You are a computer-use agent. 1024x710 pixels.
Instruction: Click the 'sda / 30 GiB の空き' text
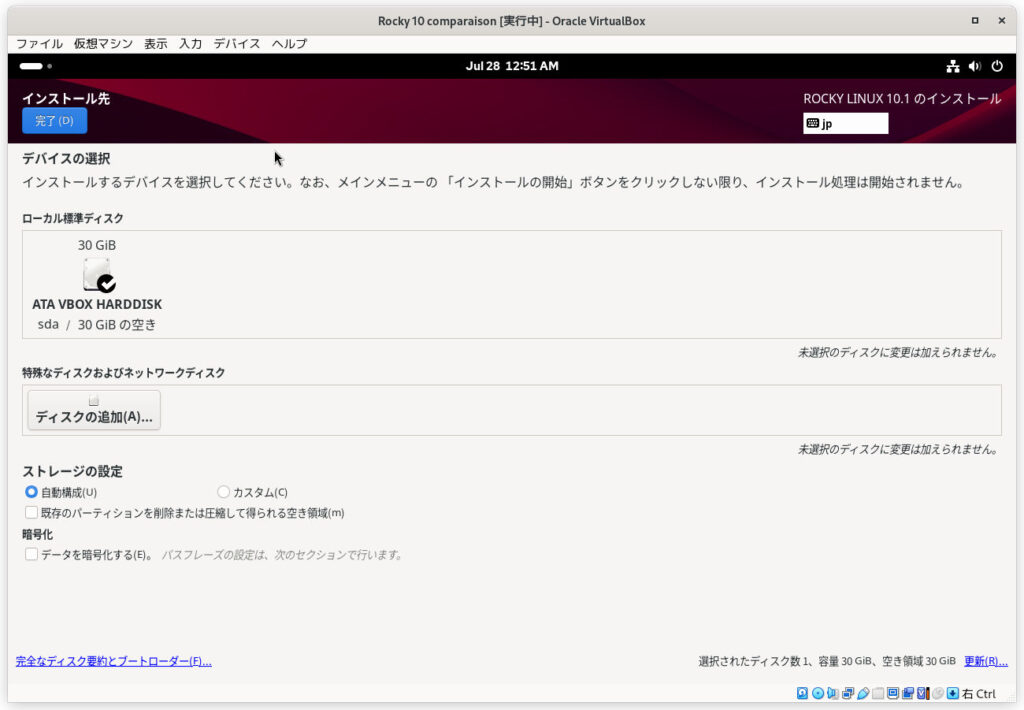pyautogui.click(x=97, y=325)
